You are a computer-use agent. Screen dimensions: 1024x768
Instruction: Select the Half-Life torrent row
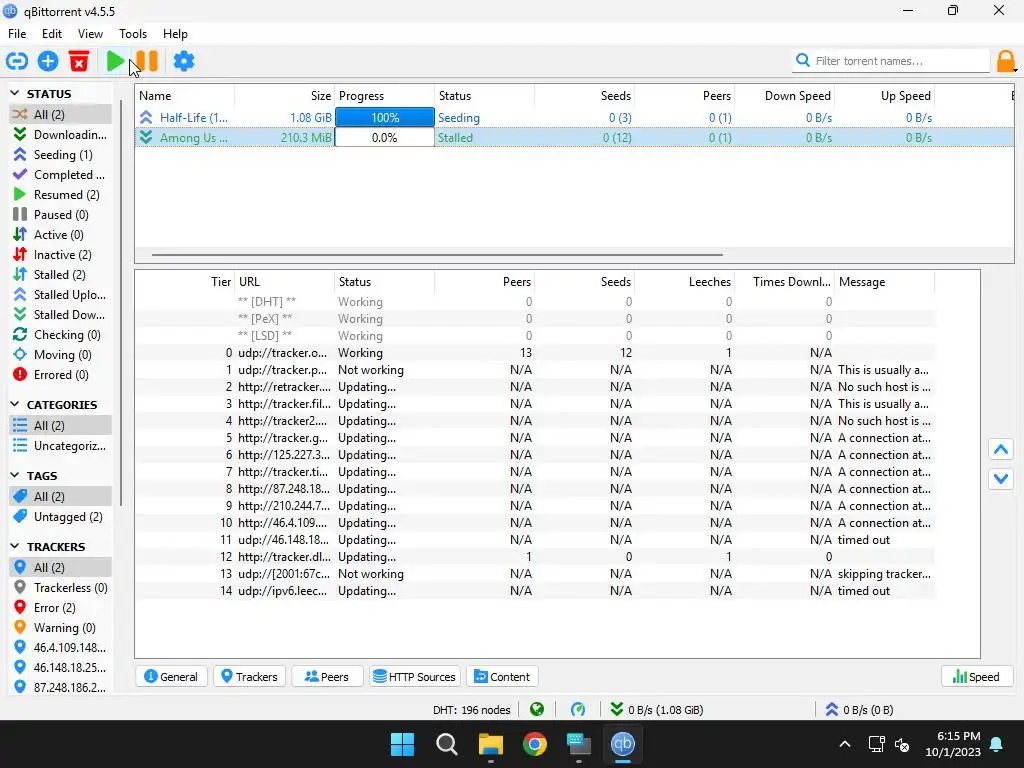[574, 118]
